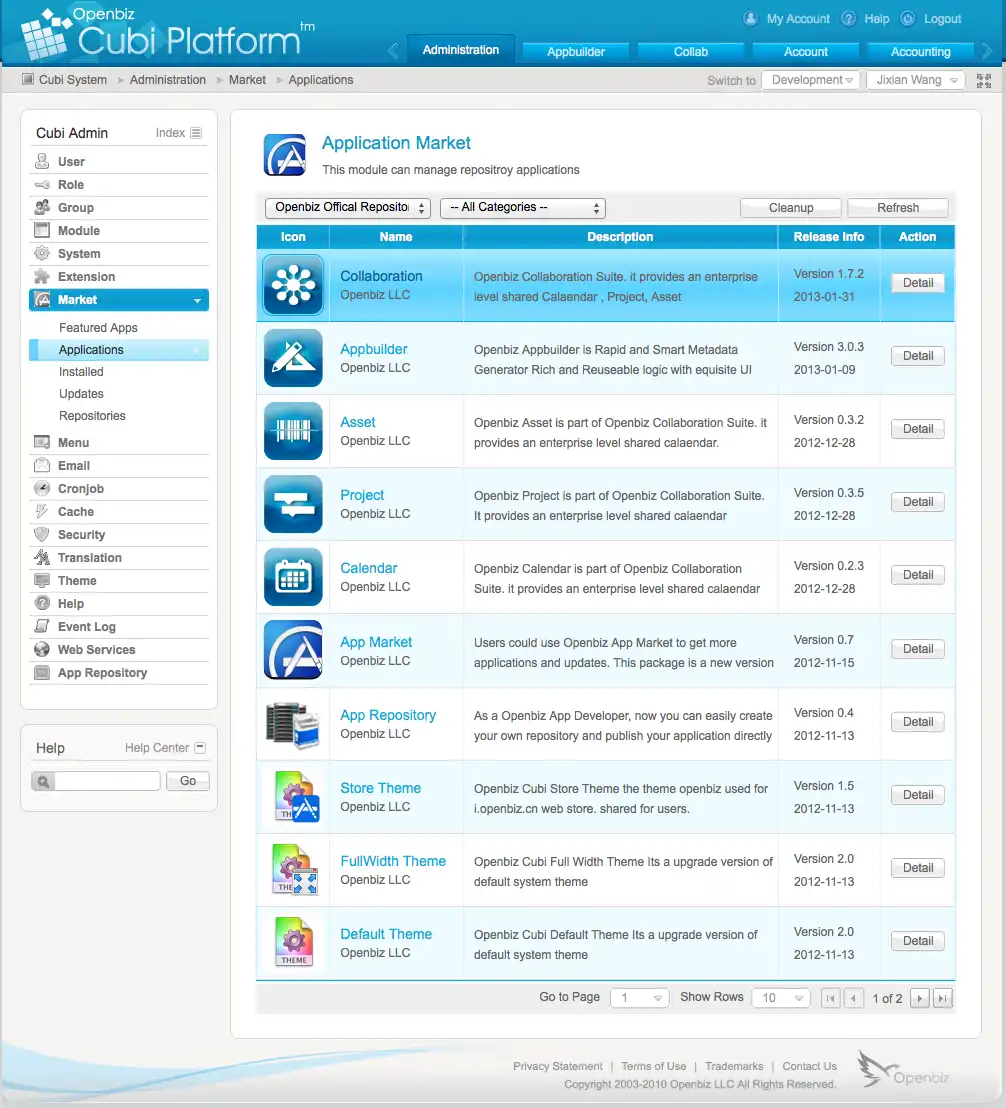The image size is (1006, 1108).
Task: Open the Jixian Wang user dropdown
Action: click(916, 80)
